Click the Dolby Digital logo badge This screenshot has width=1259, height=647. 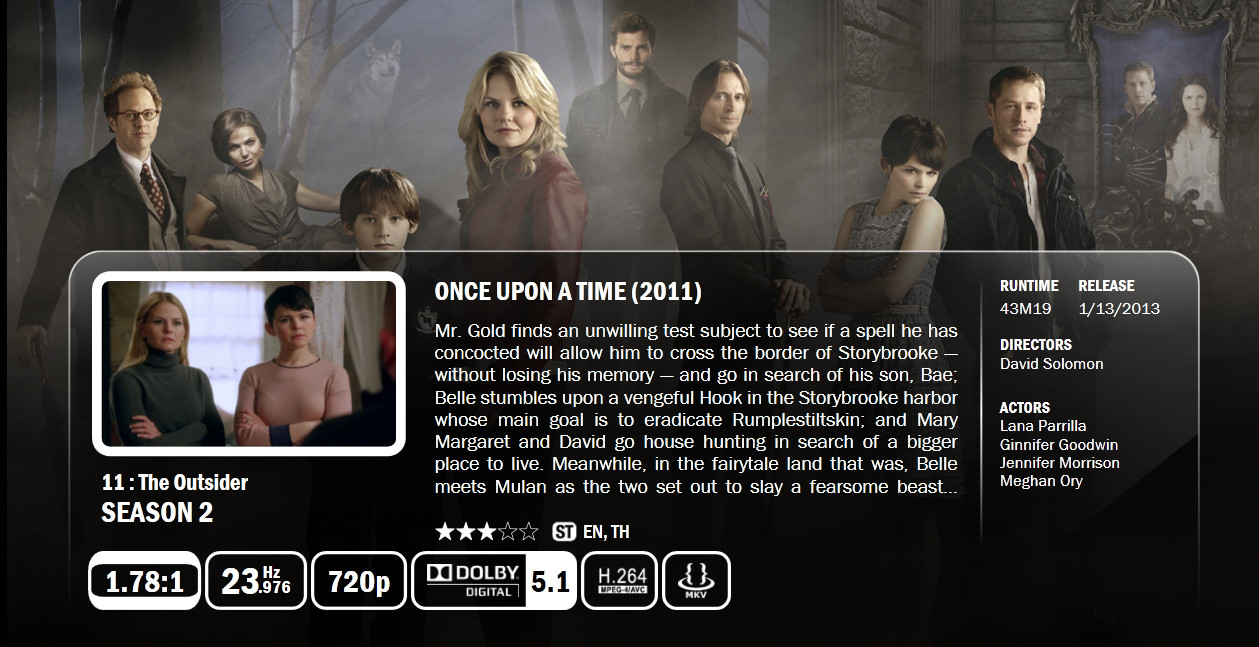[472, 580]
